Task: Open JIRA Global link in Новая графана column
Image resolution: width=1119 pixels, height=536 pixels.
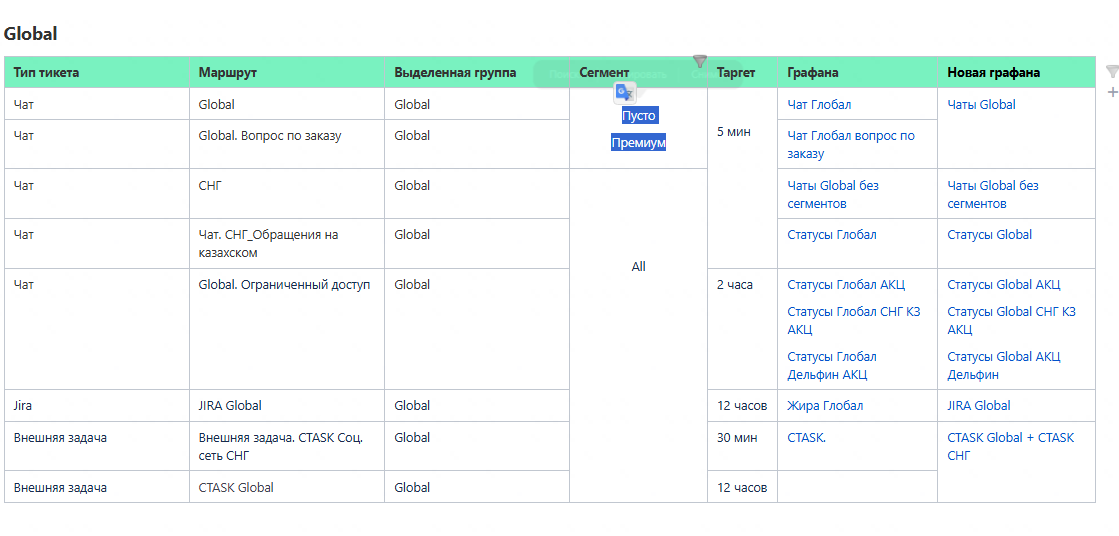Action: coord(978,405)
